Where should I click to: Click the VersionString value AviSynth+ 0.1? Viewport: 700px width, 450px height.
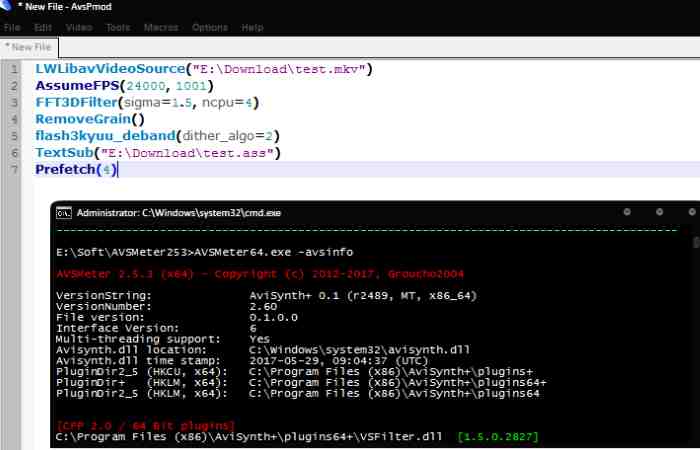coord(363,296)
